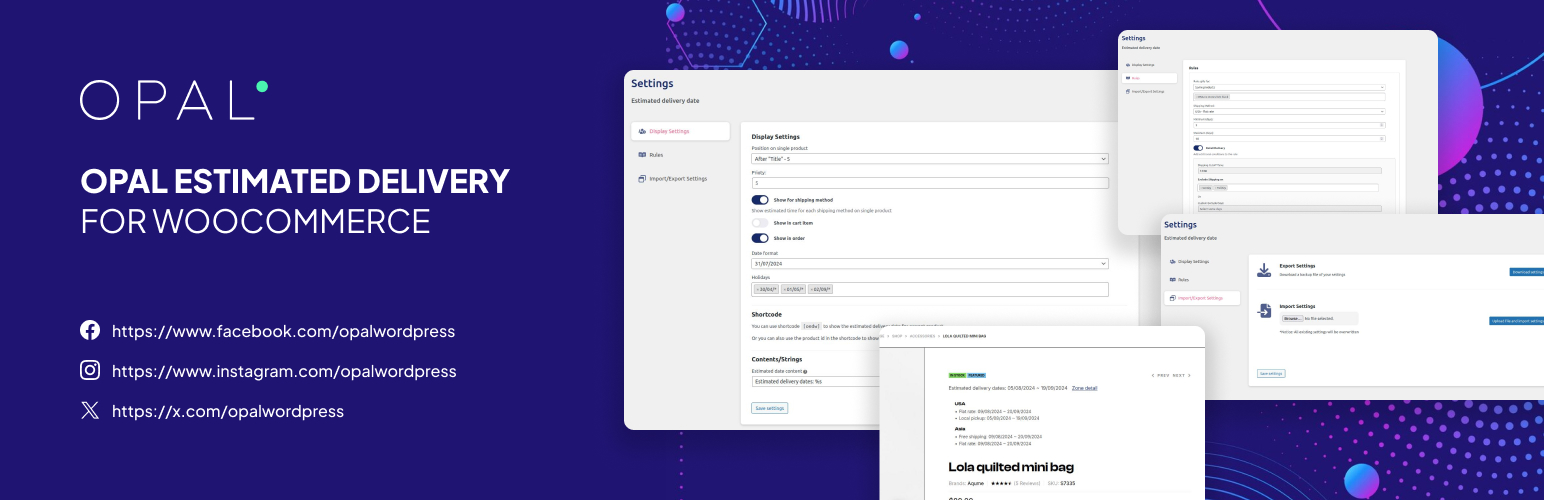Click Rules tab icon in large Settings panel

[641, 155]
